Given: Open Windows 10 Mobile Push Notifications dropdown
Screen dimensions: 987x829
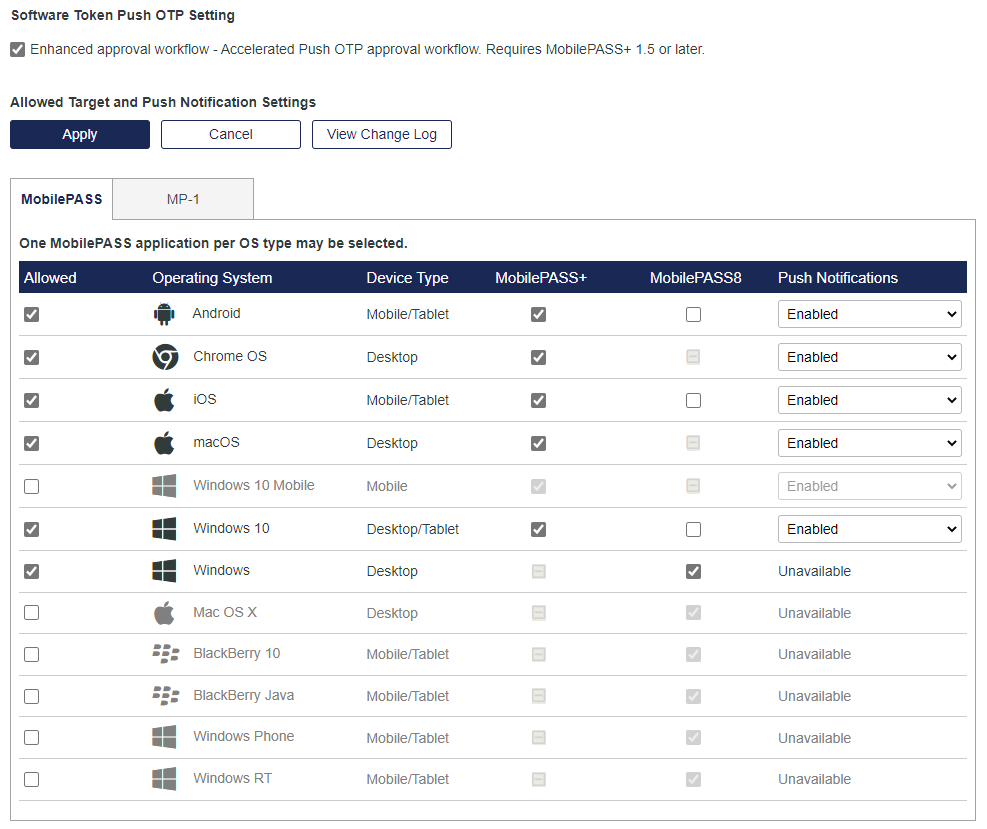Looking at the screenshot, I should tap(869, 486).
